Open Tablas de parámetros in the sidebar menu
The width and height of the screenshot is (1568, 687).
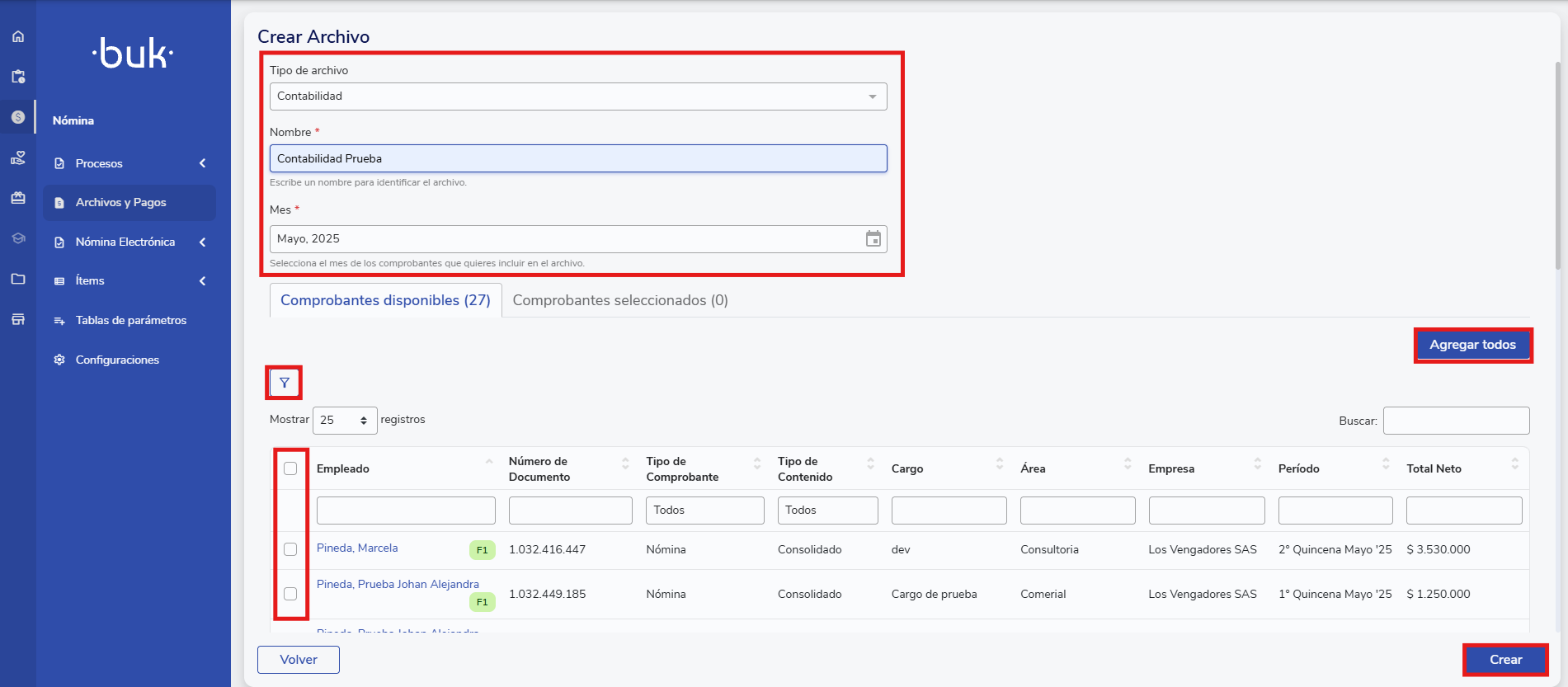(x=130, y=320)
